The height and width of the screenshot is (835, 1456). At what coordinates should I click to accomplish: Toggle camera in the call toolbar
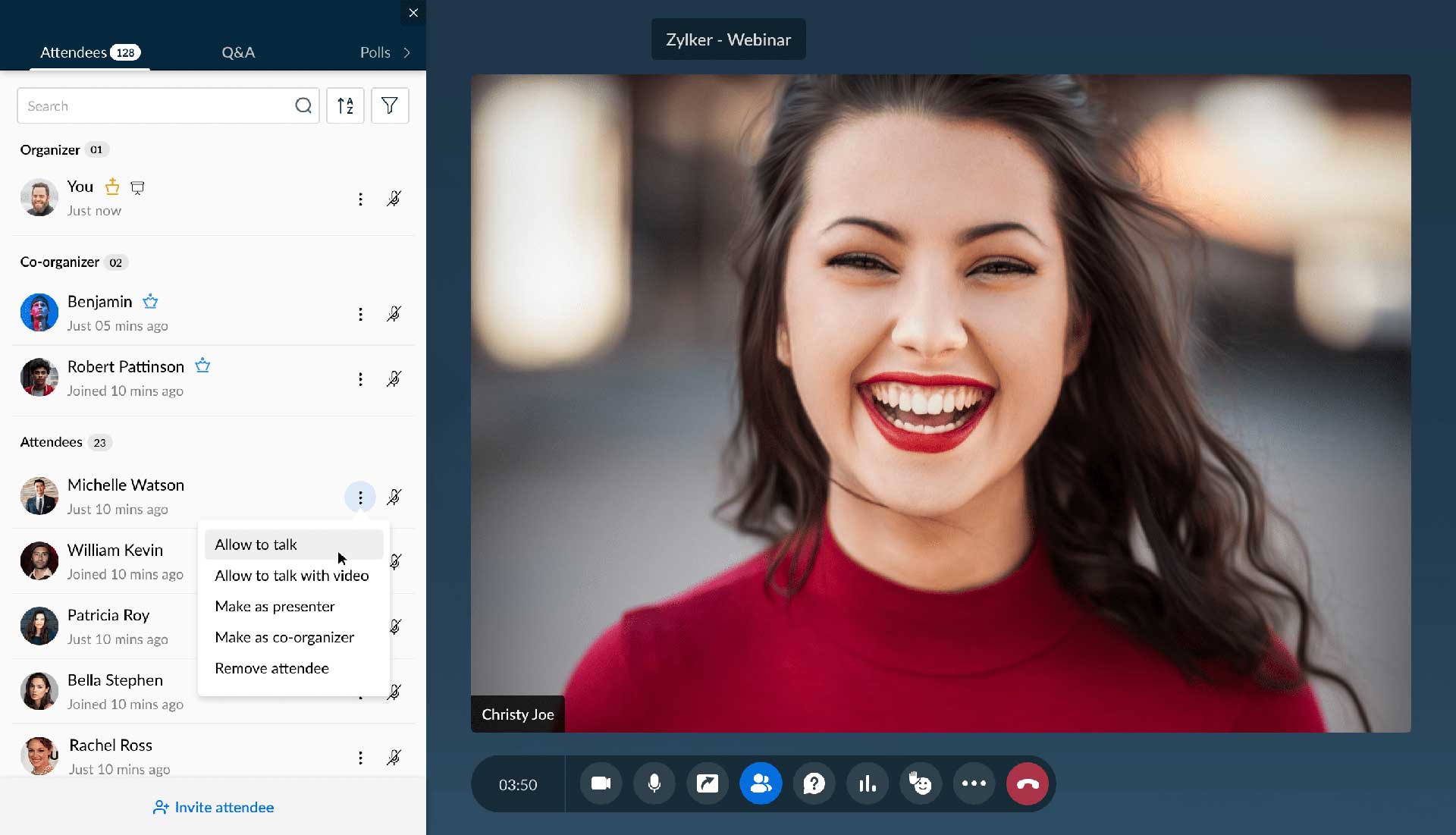(601, 783)
